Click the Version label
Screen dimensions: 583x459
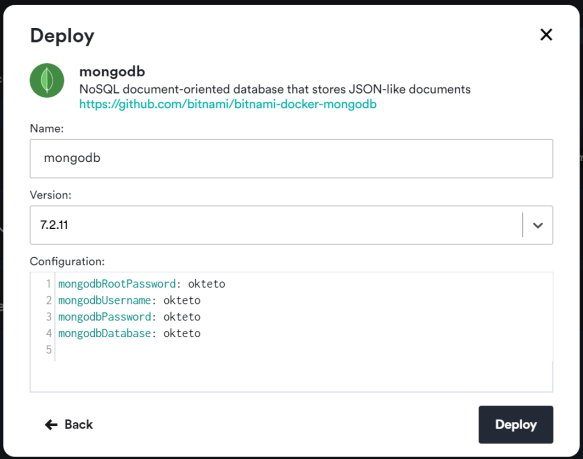click(x=50, y=195)
